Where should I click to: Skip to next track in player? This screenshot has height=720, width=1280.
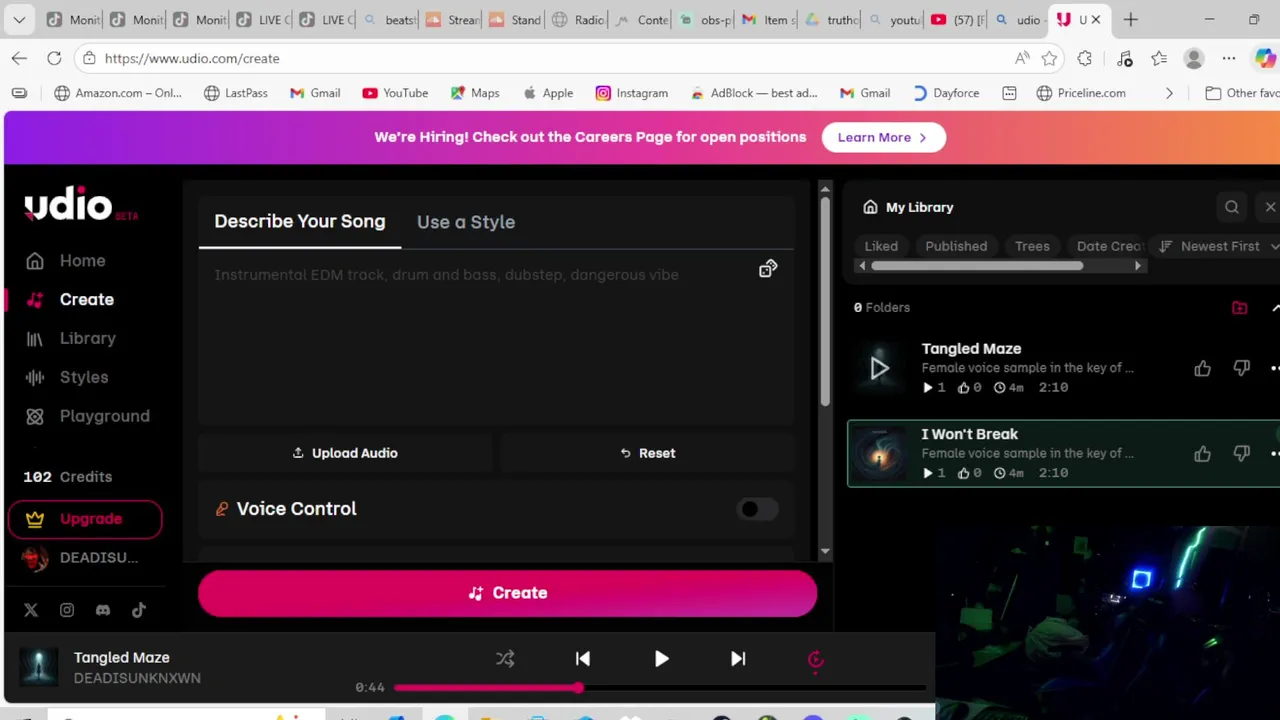pyautogui.click(x=738, y=659)
